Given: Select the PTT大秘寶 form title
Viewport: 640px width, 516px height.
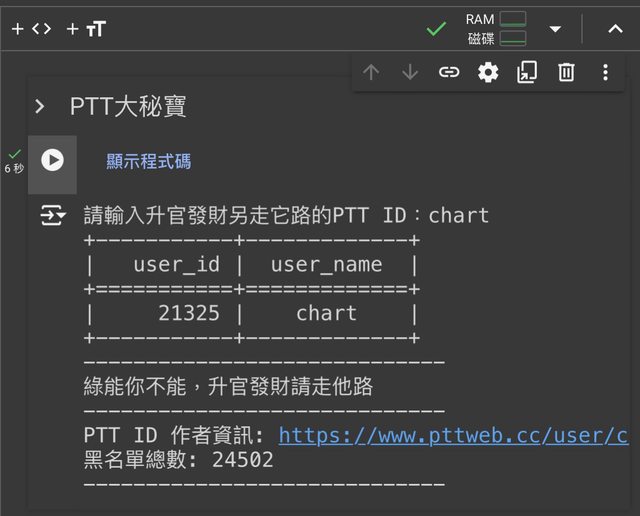Looking at the screenshot, I should (128, 106).
